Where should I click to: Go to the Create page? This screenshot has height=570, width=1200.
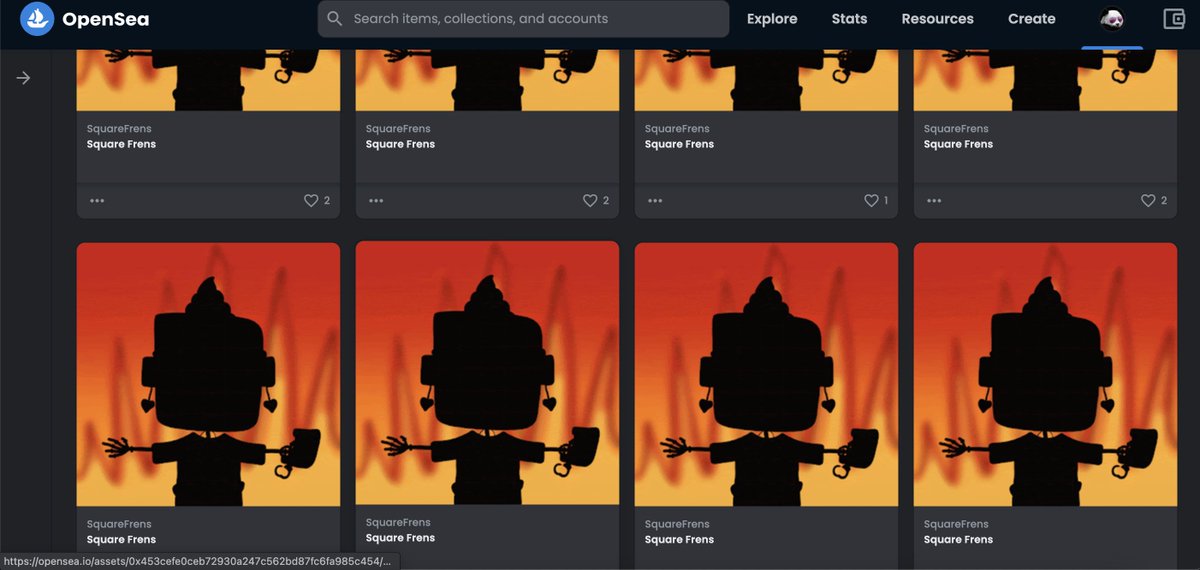tap(1031, 19)
